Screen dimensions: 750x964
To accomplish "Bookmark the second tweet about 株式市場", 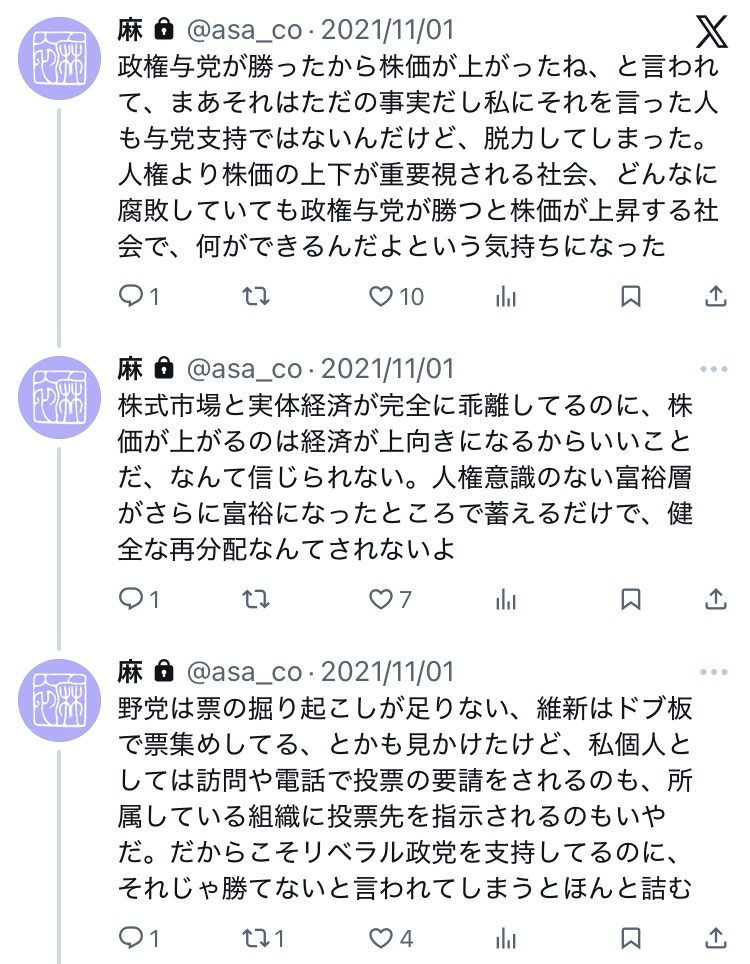I will (631, 599).
